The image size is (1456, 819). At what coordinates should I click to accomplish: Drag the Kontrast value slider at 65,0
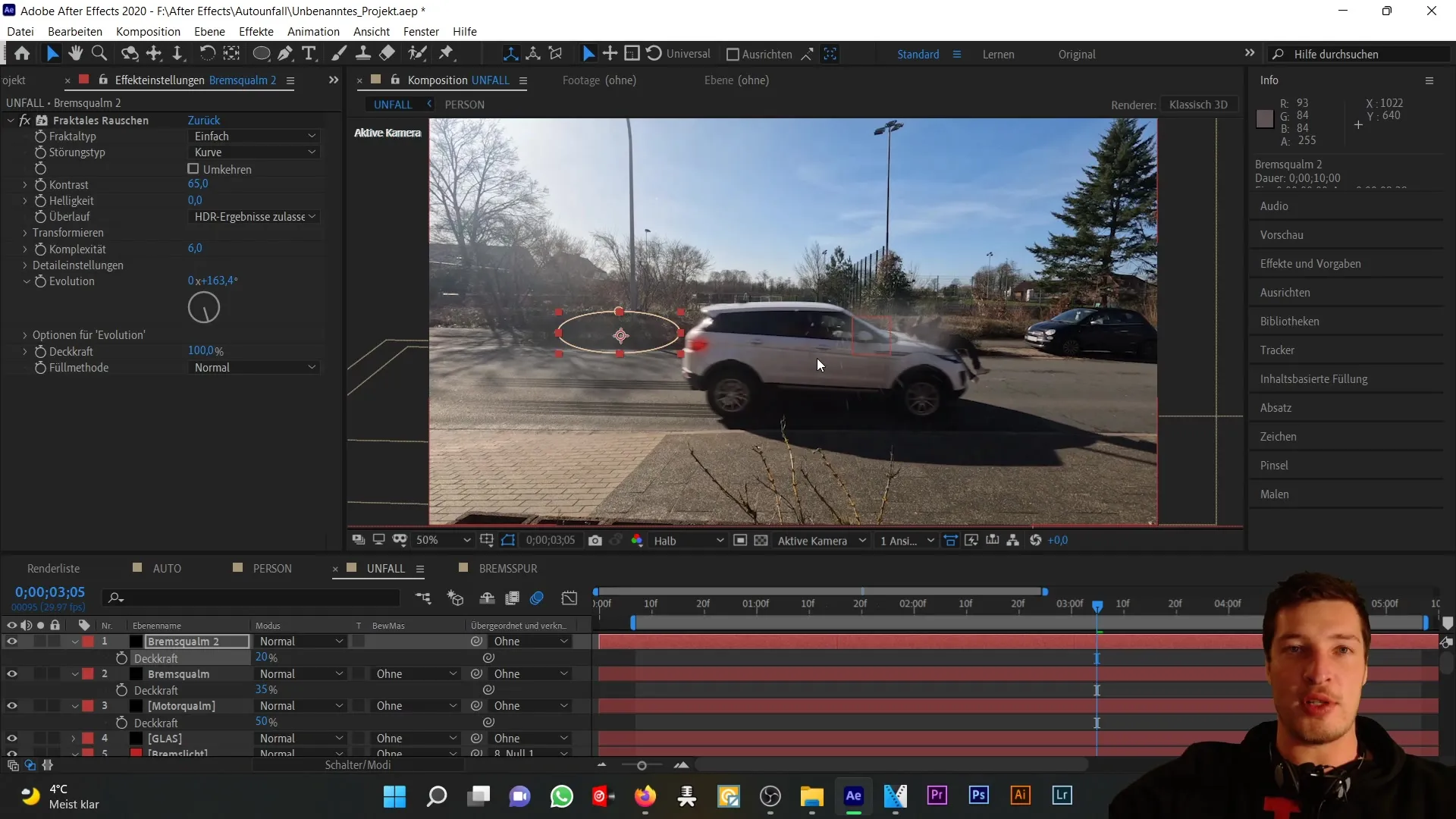point(197,184)
